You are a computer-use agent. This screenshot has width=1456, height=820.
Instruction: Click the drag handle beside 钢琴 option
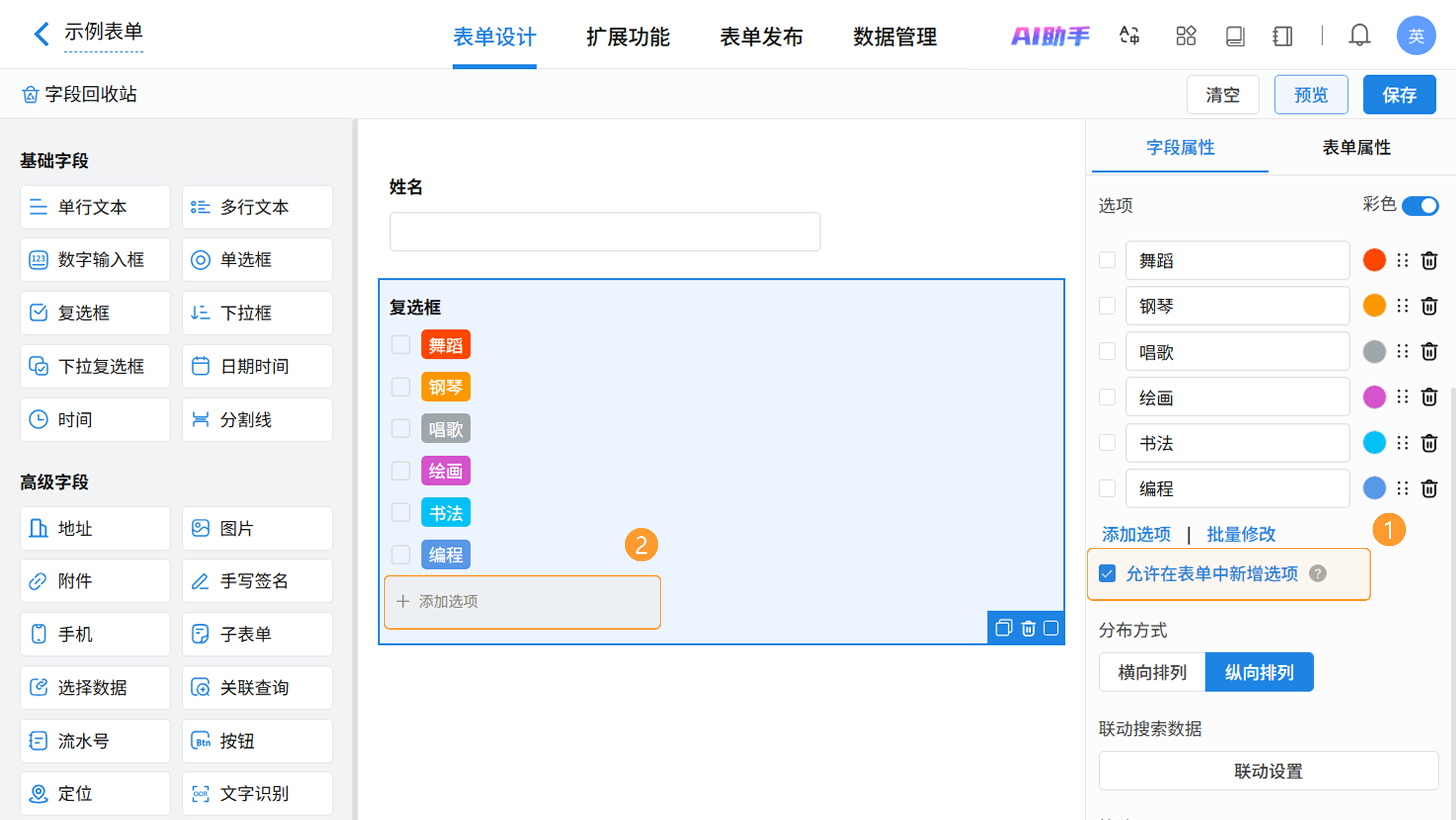pos(1402,306)
